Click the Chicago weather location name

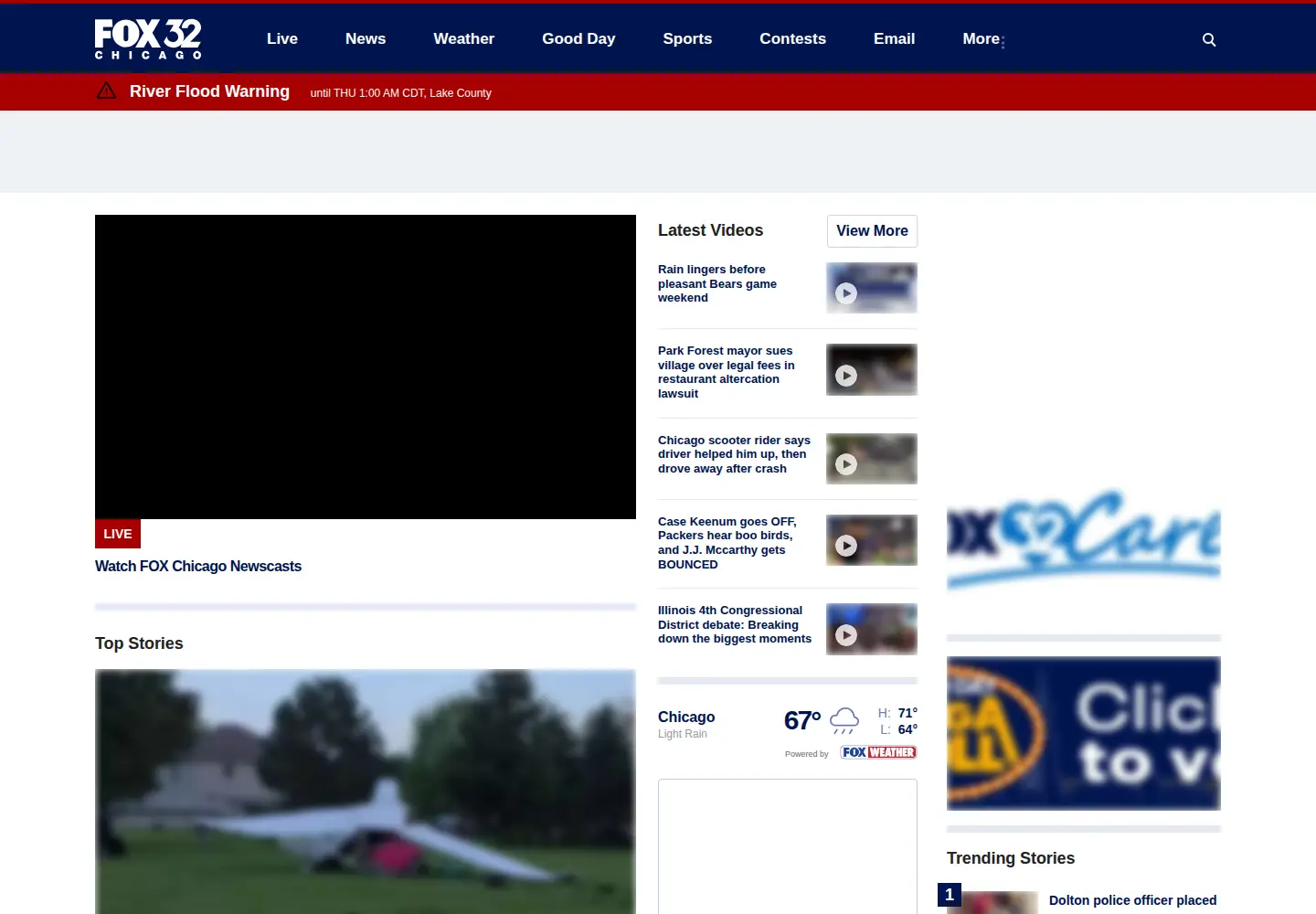point(686,717)
